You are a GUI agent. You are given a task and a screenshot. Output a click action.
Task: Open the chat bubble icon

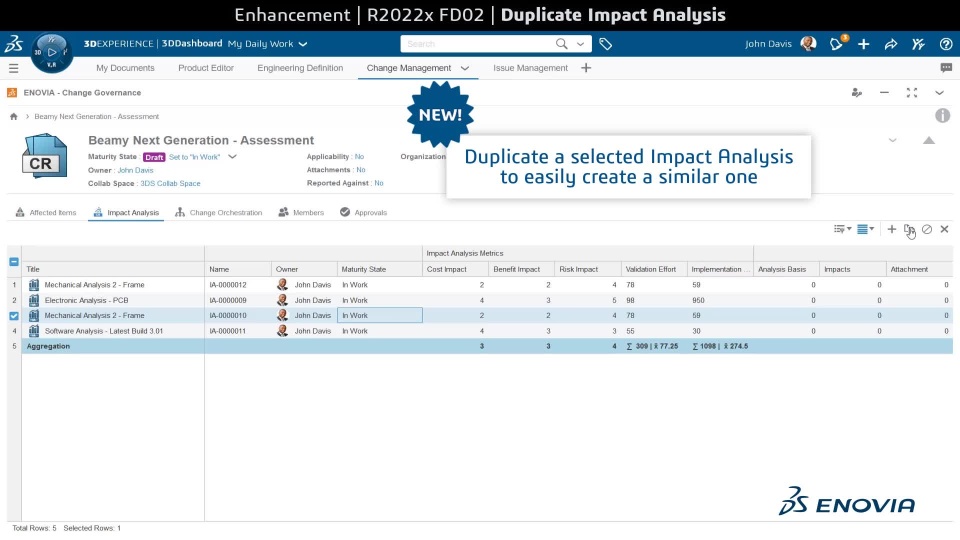click(946, 68)
